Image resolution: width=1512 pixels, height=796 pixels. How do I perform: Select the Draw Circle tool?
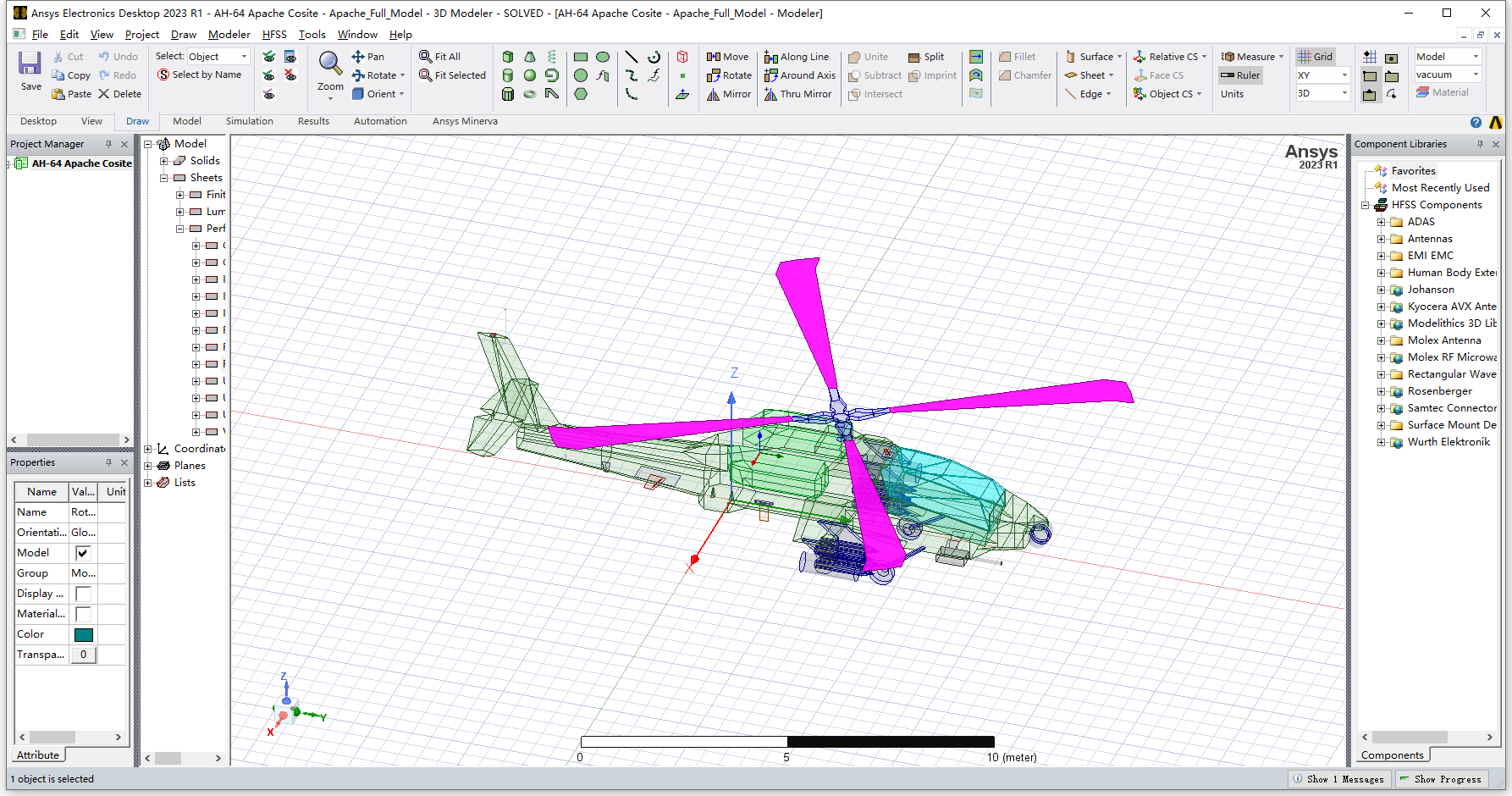[581, 75]
